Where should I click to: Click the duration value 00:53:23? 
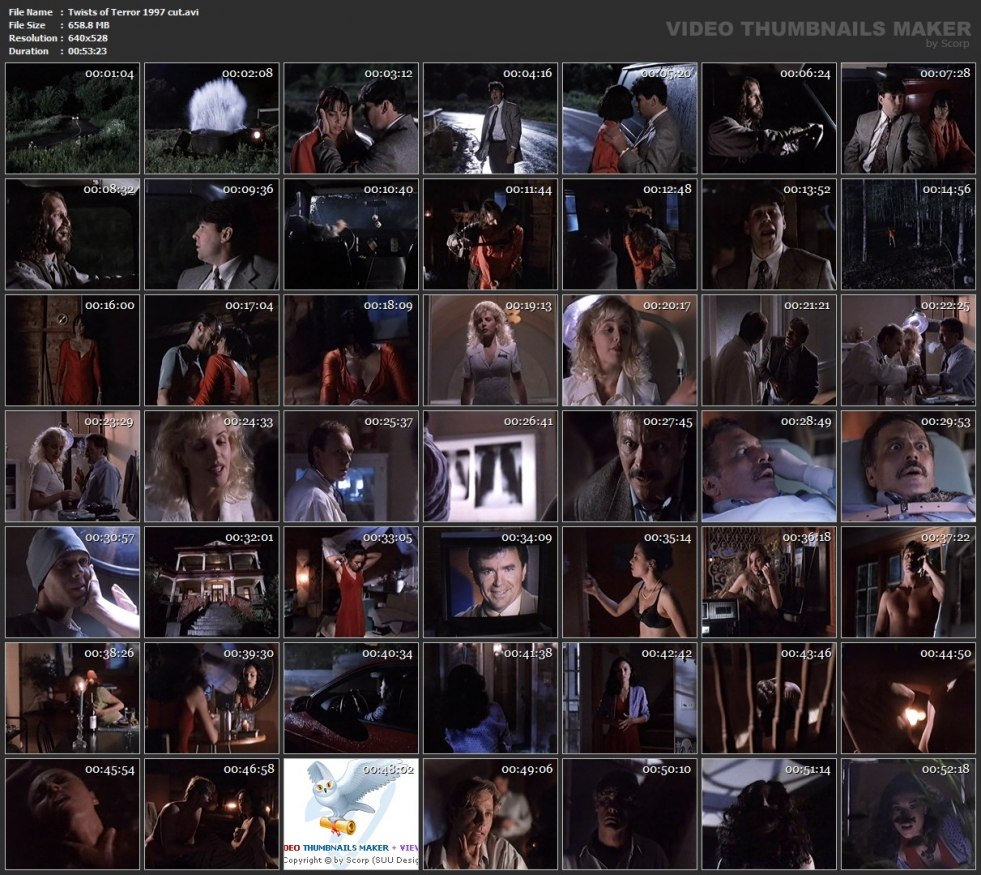pos(87,51)
